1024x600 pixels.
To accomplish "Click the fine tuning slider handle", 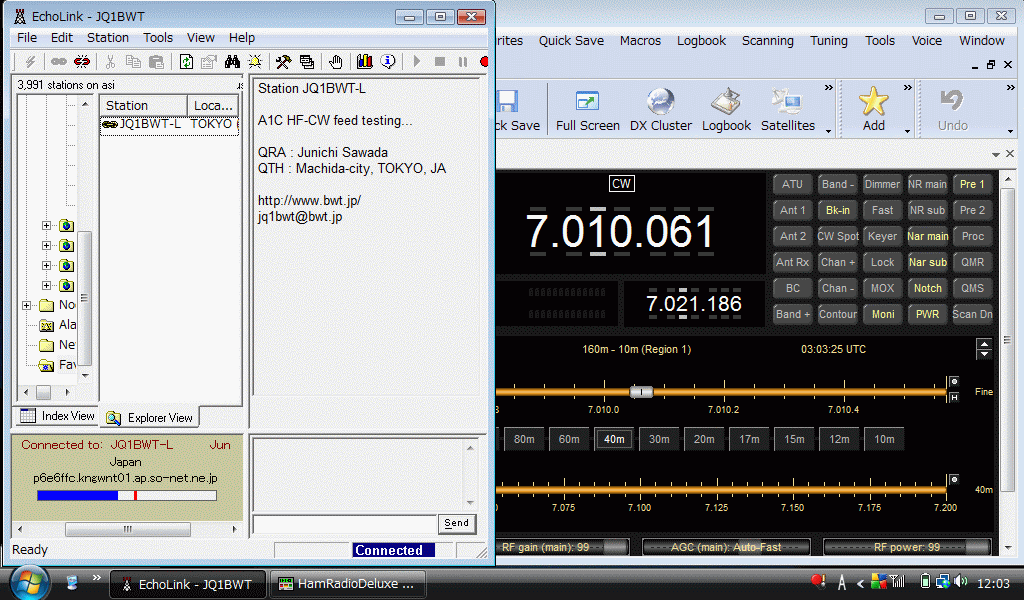I will pyautogui.click(x=641, y=391).
